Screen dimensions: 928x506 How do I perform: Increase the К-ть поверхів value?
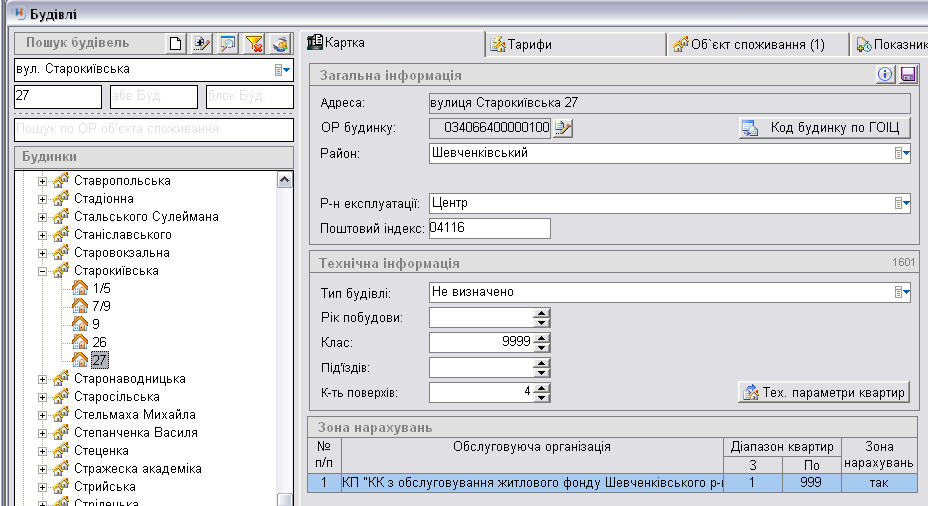542,387
